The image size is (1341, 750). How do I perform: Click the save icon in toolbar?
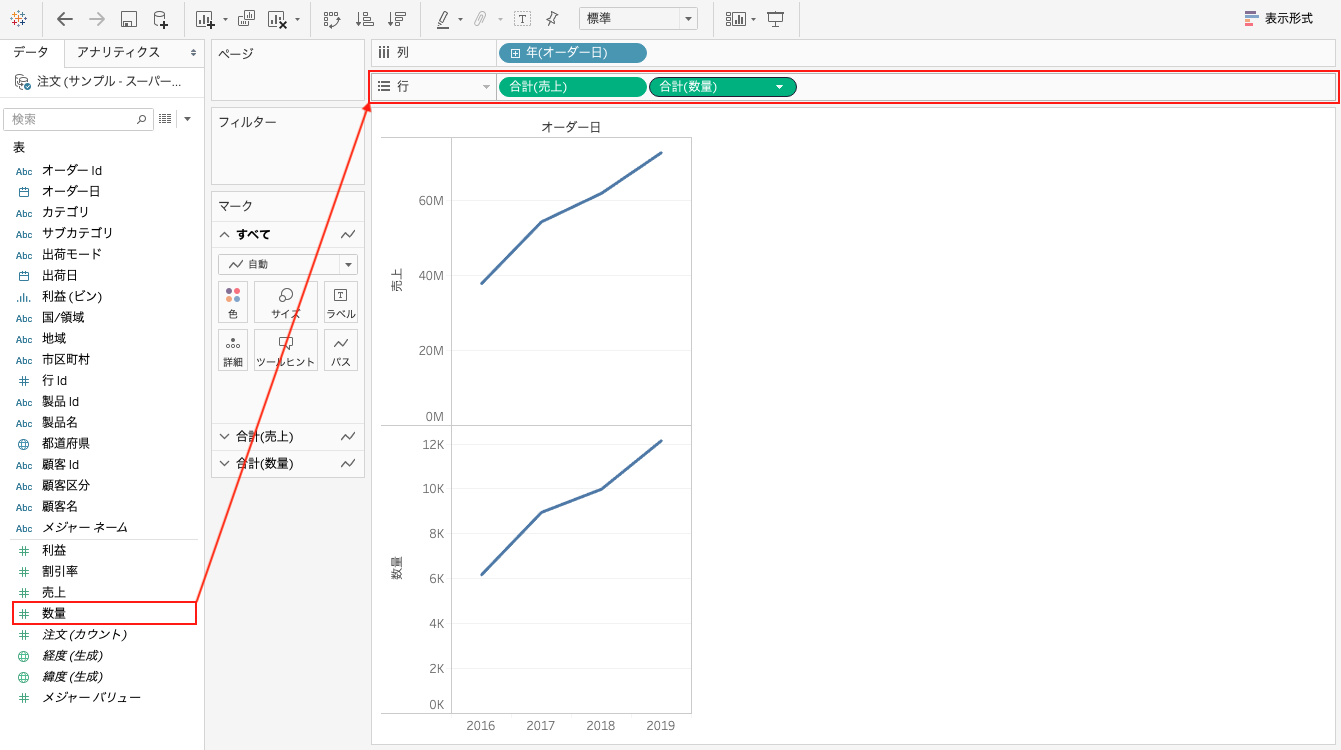coord(128,19)
